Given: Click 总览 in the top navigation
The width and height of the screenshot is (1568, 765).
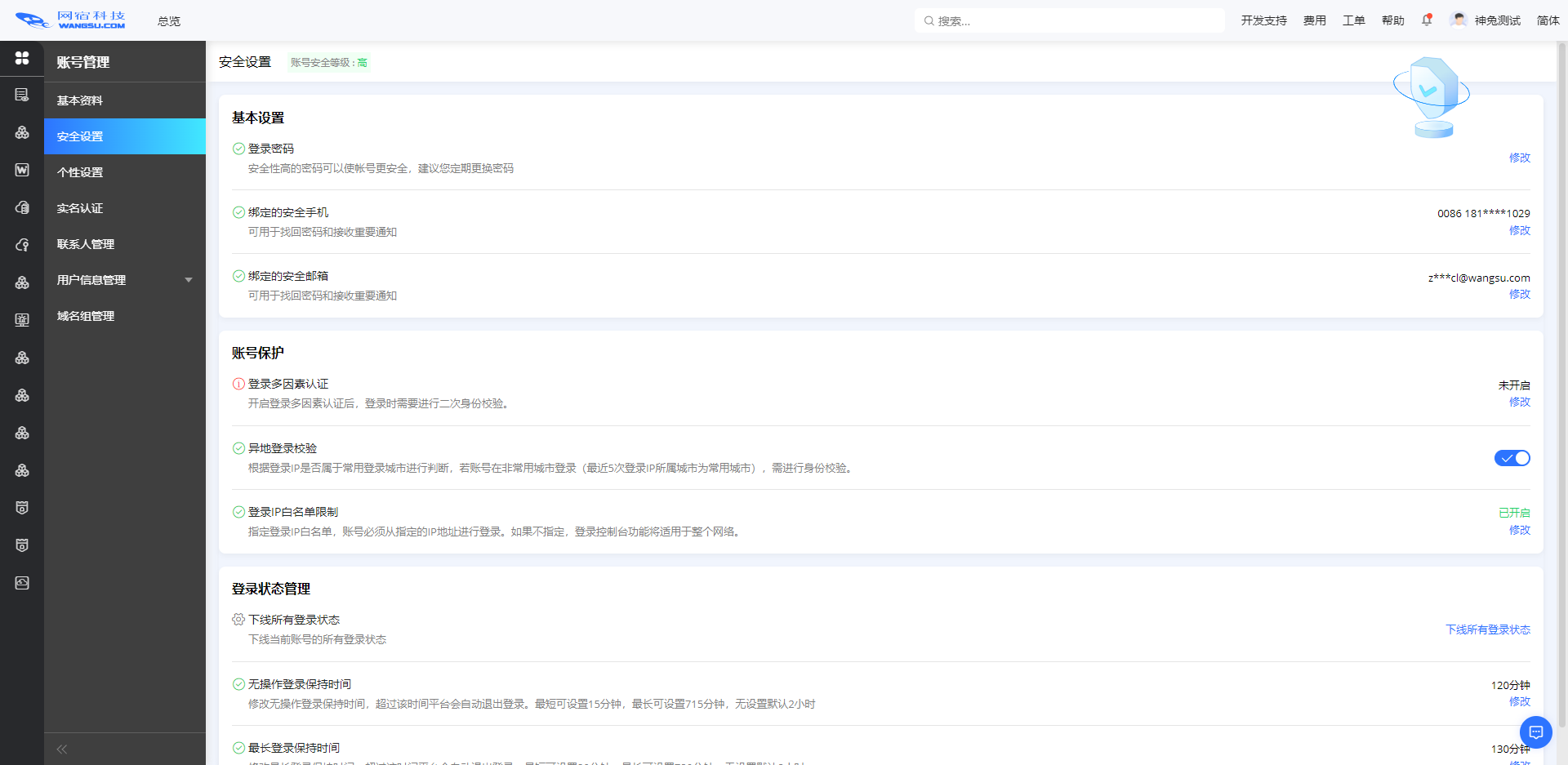Looking at the screenshot, I should 169,21.
